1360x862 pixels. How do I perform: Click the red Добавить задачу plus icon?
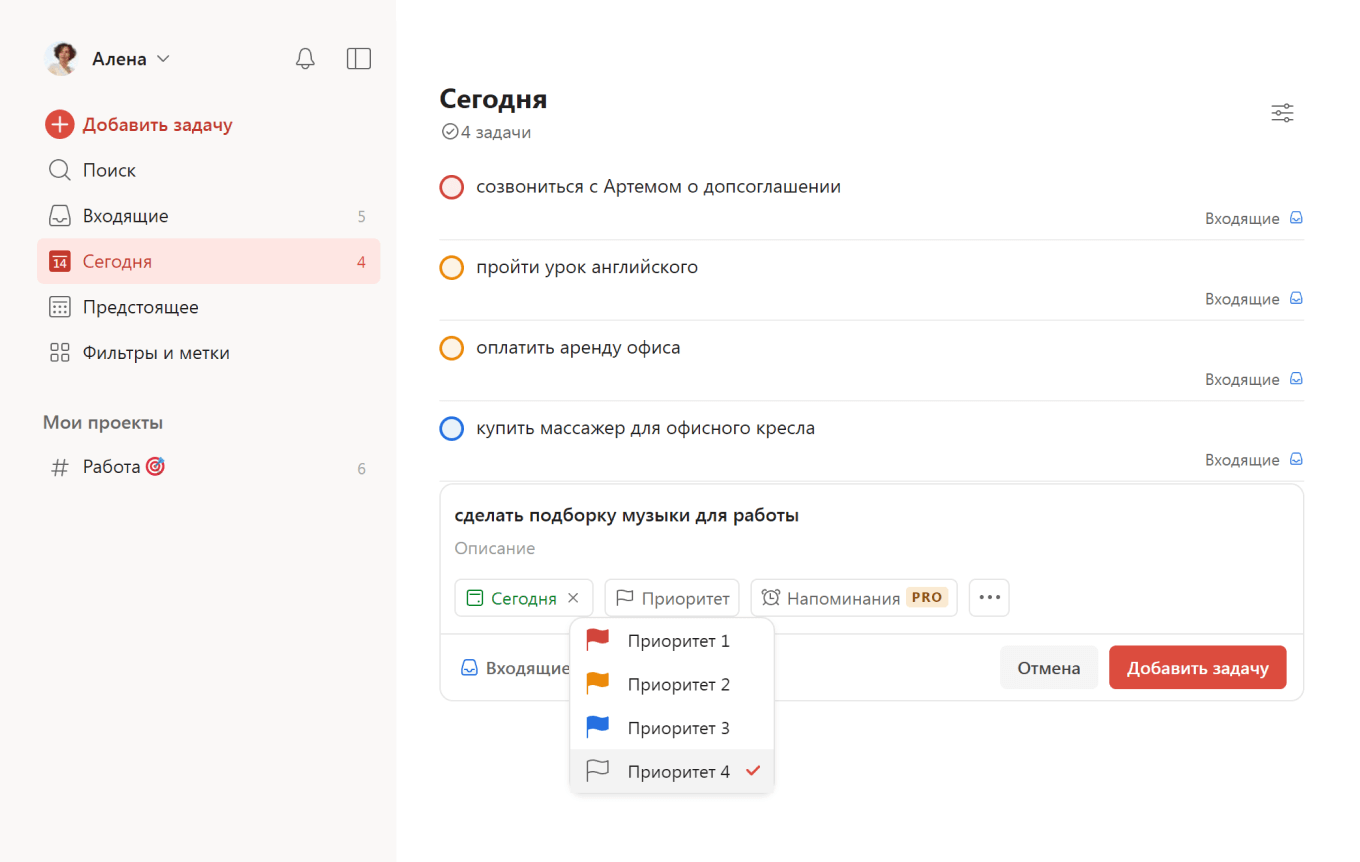coord(60,124)
